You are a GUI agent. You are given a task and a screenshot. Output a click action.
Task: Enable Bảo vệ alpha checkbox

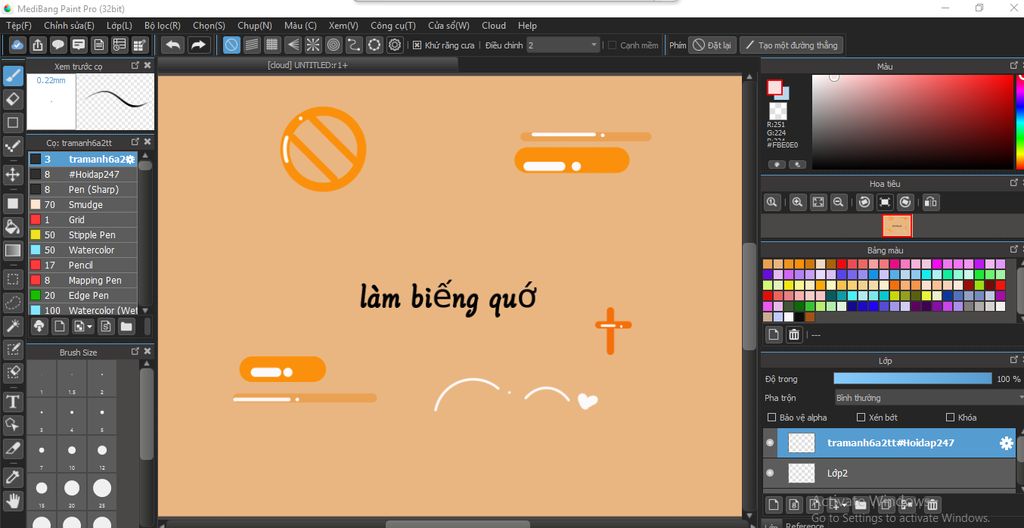point(772,418)
